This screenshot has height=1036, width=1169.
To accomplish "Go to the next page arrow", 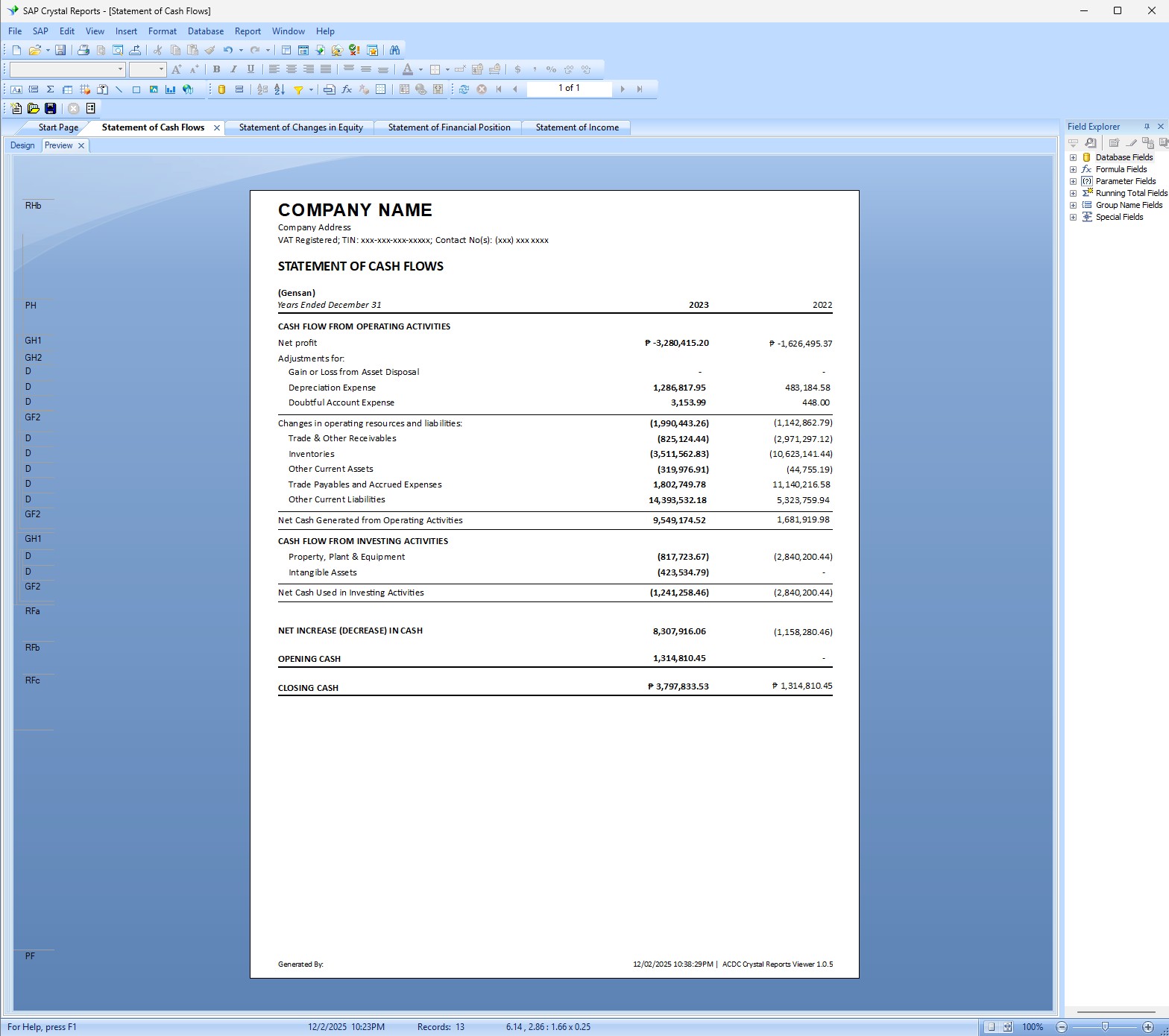I will click(623, 89).
